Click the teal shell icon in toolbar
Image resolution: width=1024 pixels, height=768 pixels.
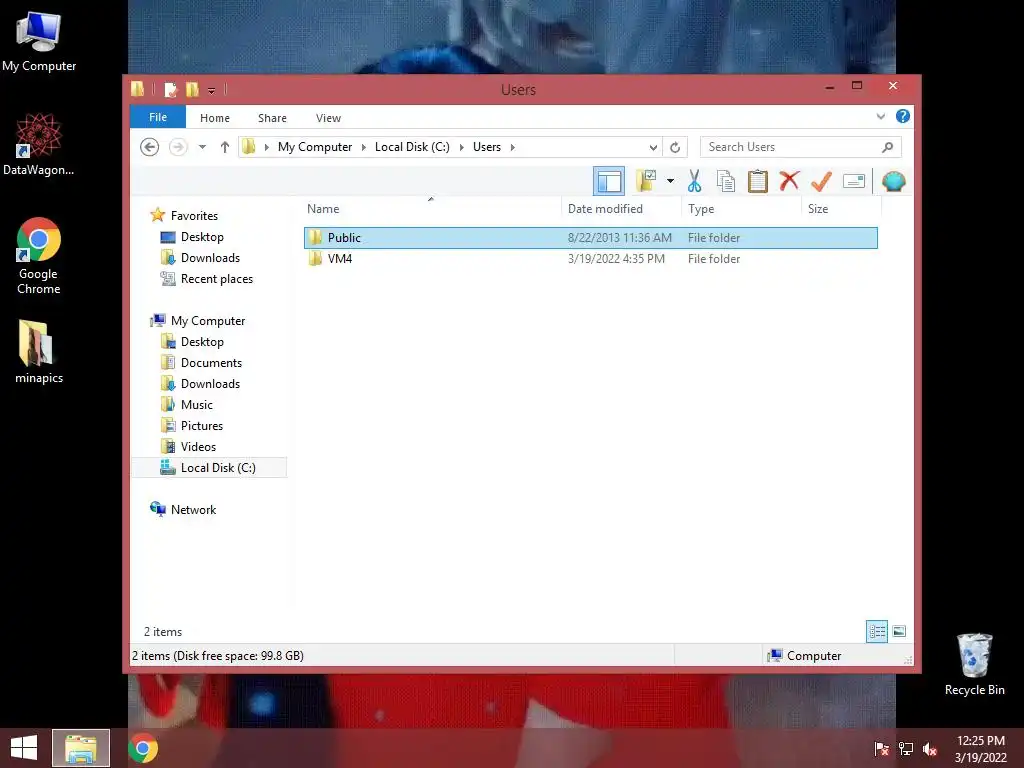(893, 181)
